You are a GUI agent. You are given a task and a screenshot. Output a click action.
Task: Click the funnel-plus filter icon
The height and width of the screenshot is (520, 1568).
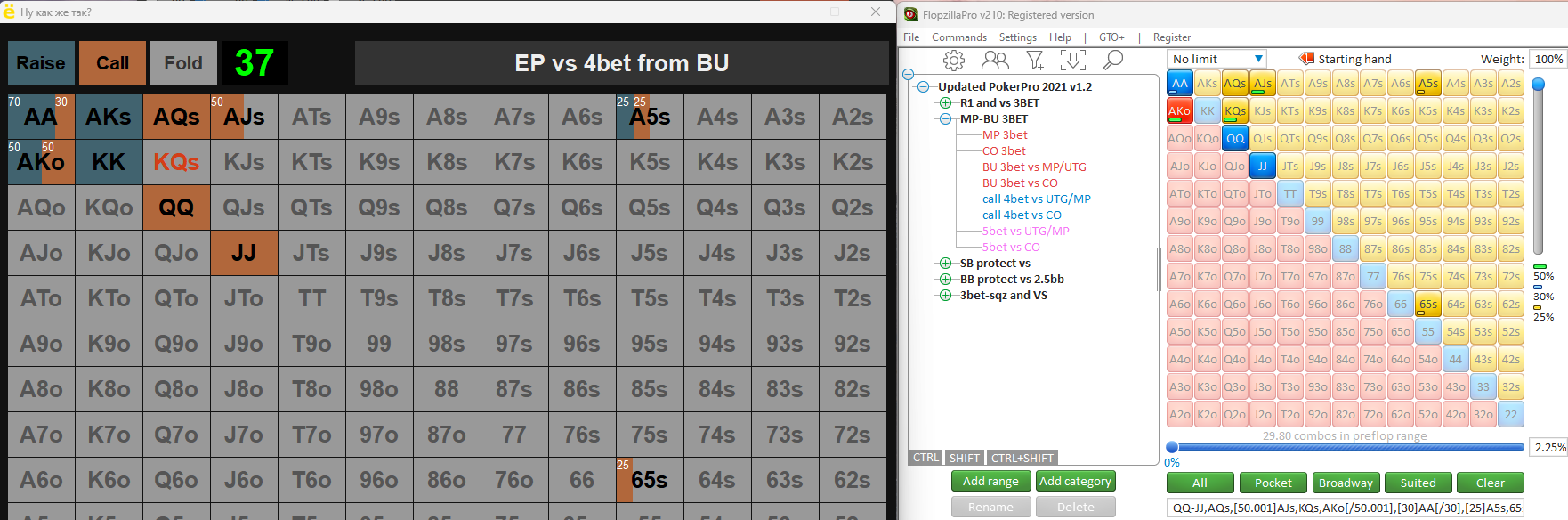1035,61
